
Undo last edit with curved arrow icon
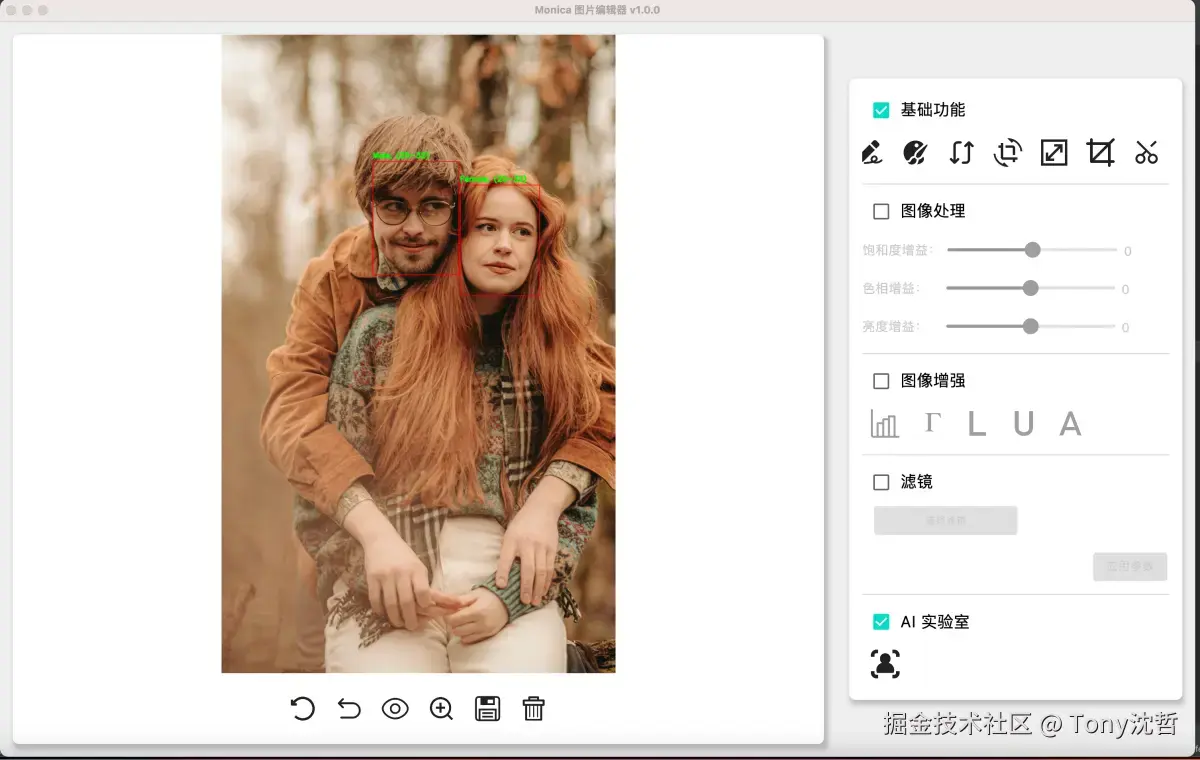coord(349,709)
